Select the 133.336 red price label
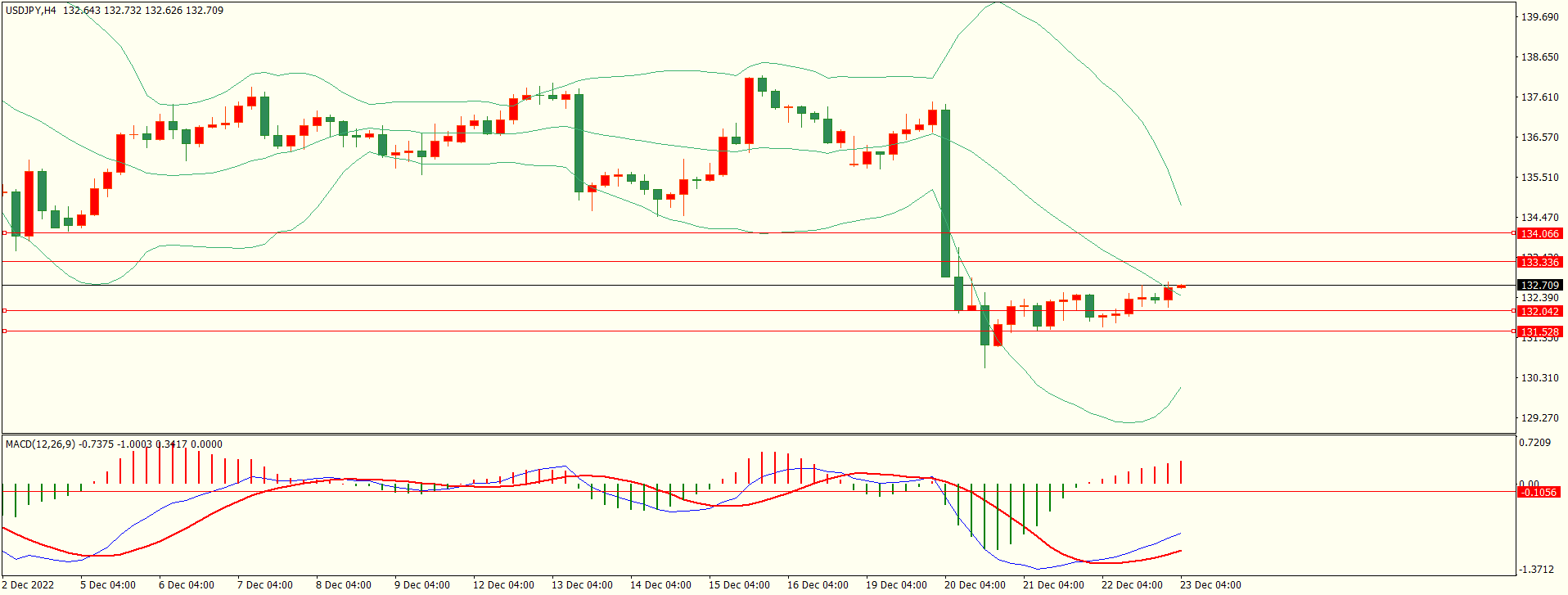1568x595 pixels. 1539,262
